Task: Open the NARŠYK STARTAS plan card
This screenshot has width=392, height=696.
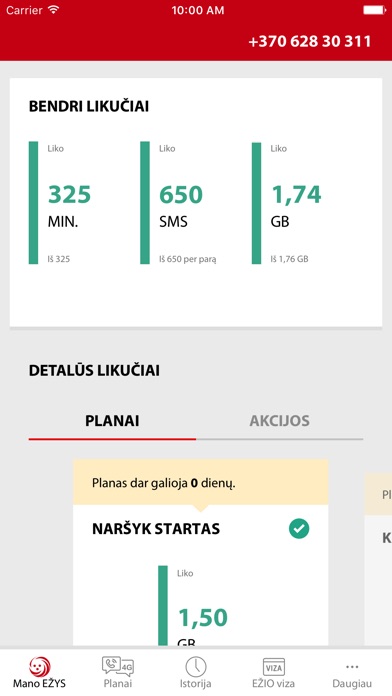Action: point(201,553)
